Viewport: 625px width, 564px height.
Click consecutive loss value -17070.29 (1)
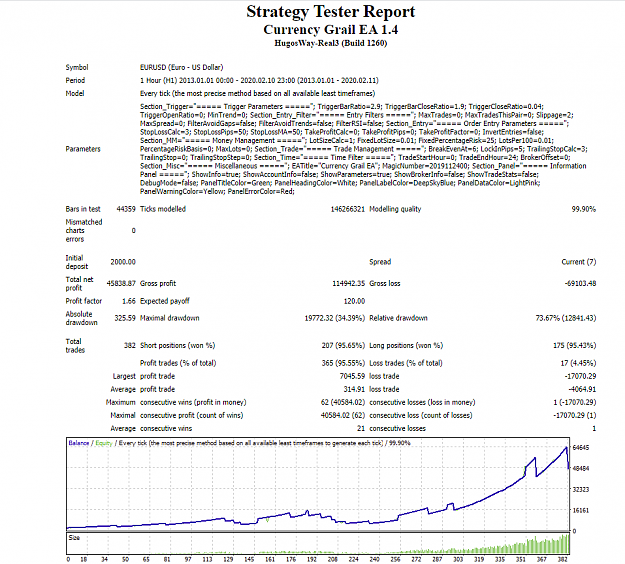click(x=575, y=415)
